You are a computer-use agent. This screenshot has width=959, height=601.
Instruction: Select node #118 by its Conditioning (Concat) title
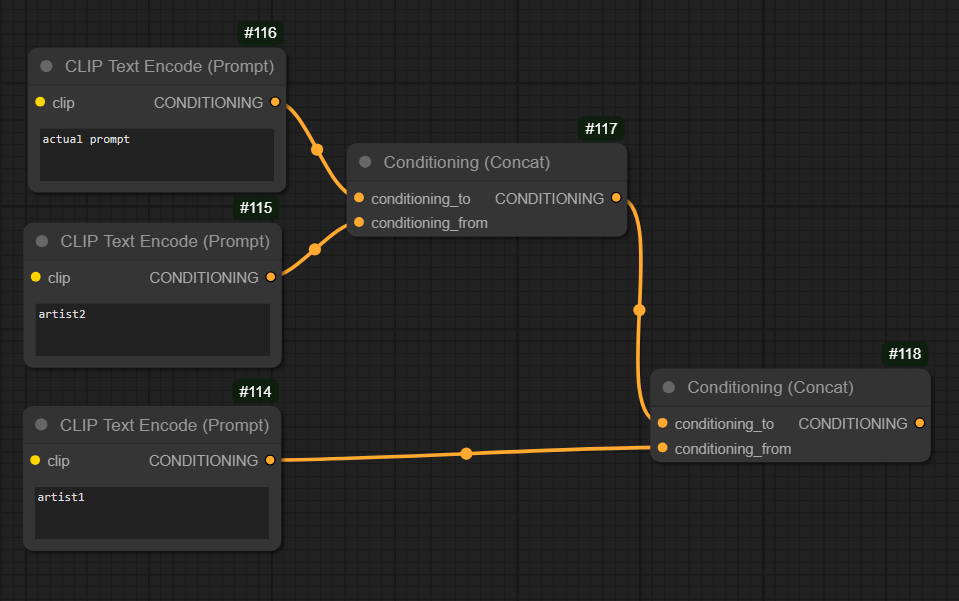click(771, 387)
